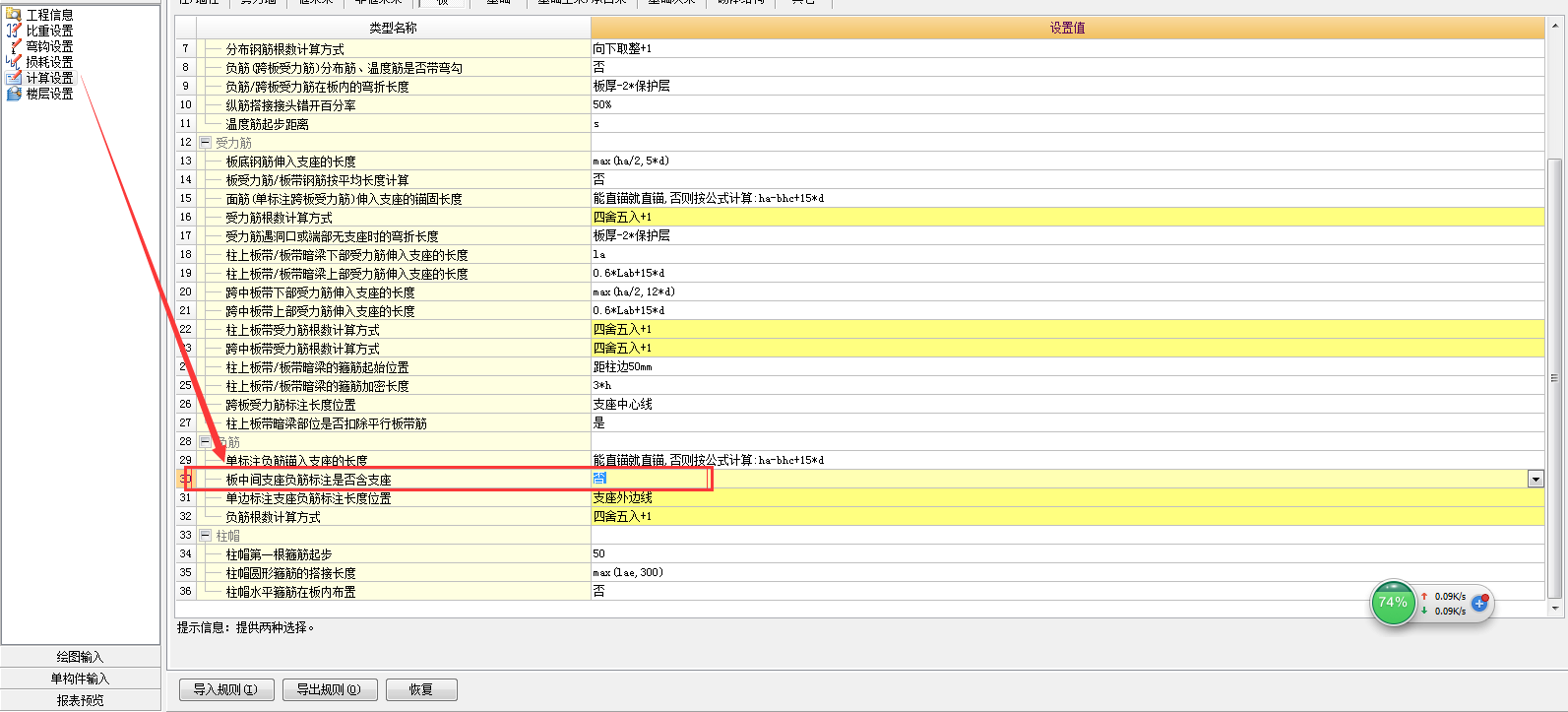Click value 50 in row 34
The width and height of the screenshot is (1568, 712).
pos(598,553)
